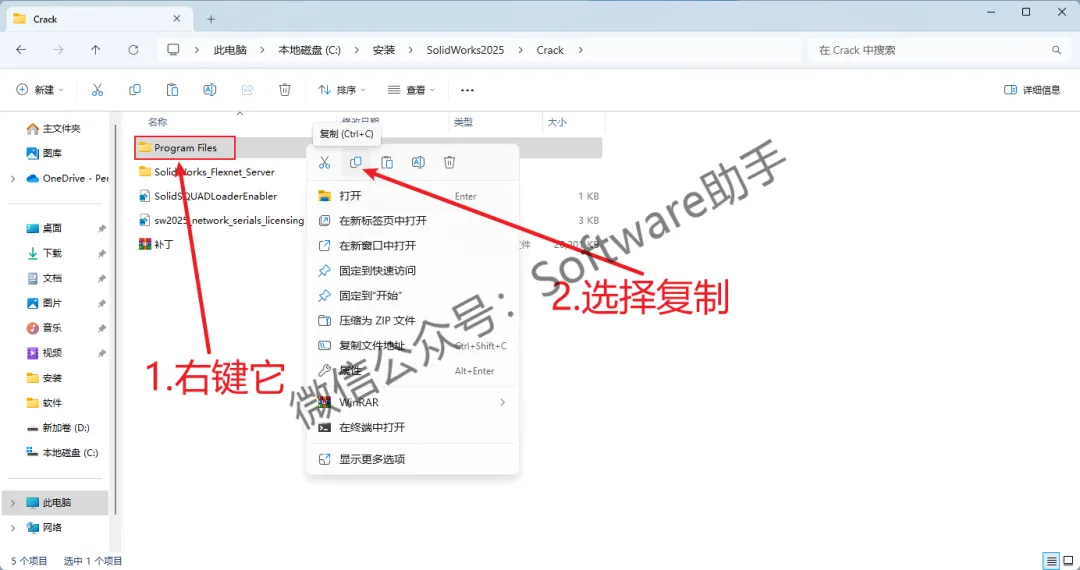
Task: Go up one folder level
Action: point(96,50)
